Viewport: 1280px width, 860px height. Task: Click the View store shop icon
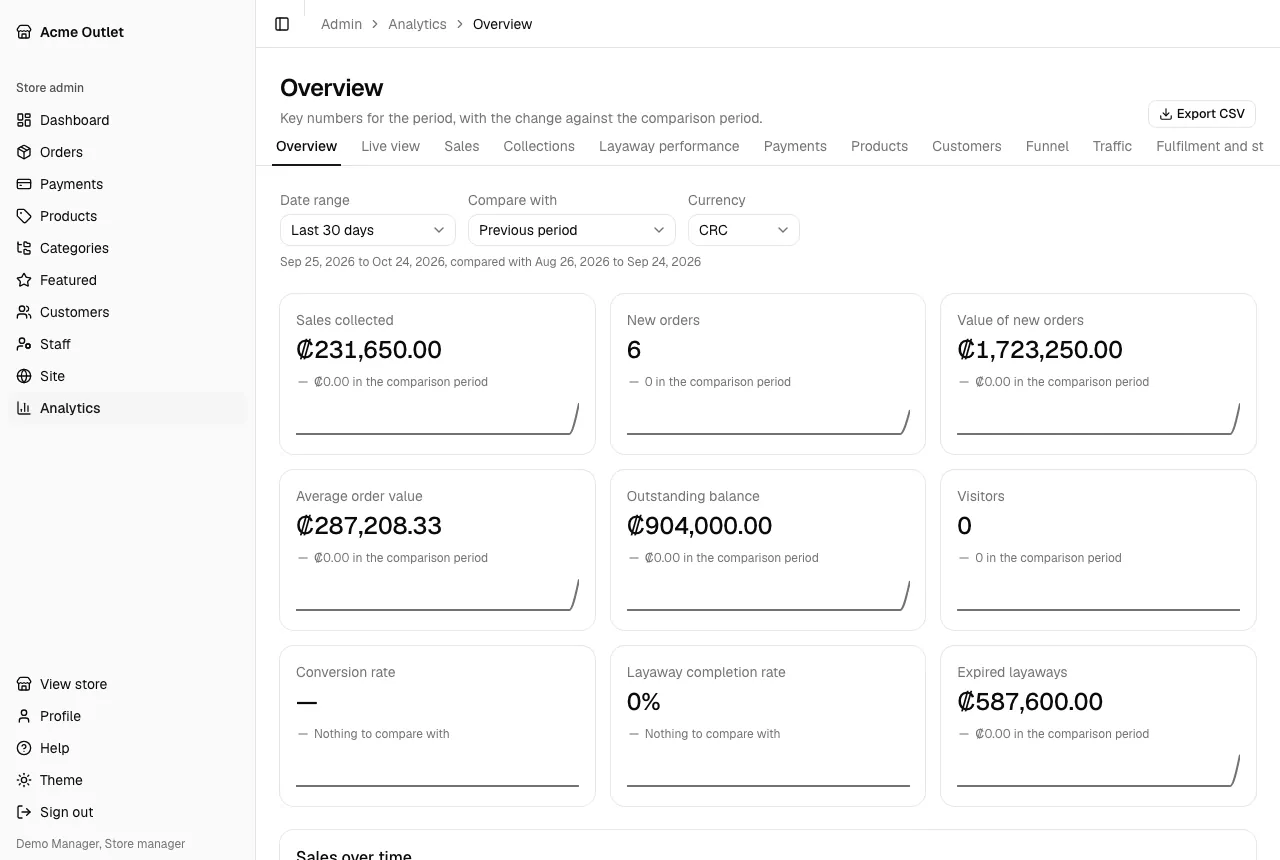pos(24,684)
